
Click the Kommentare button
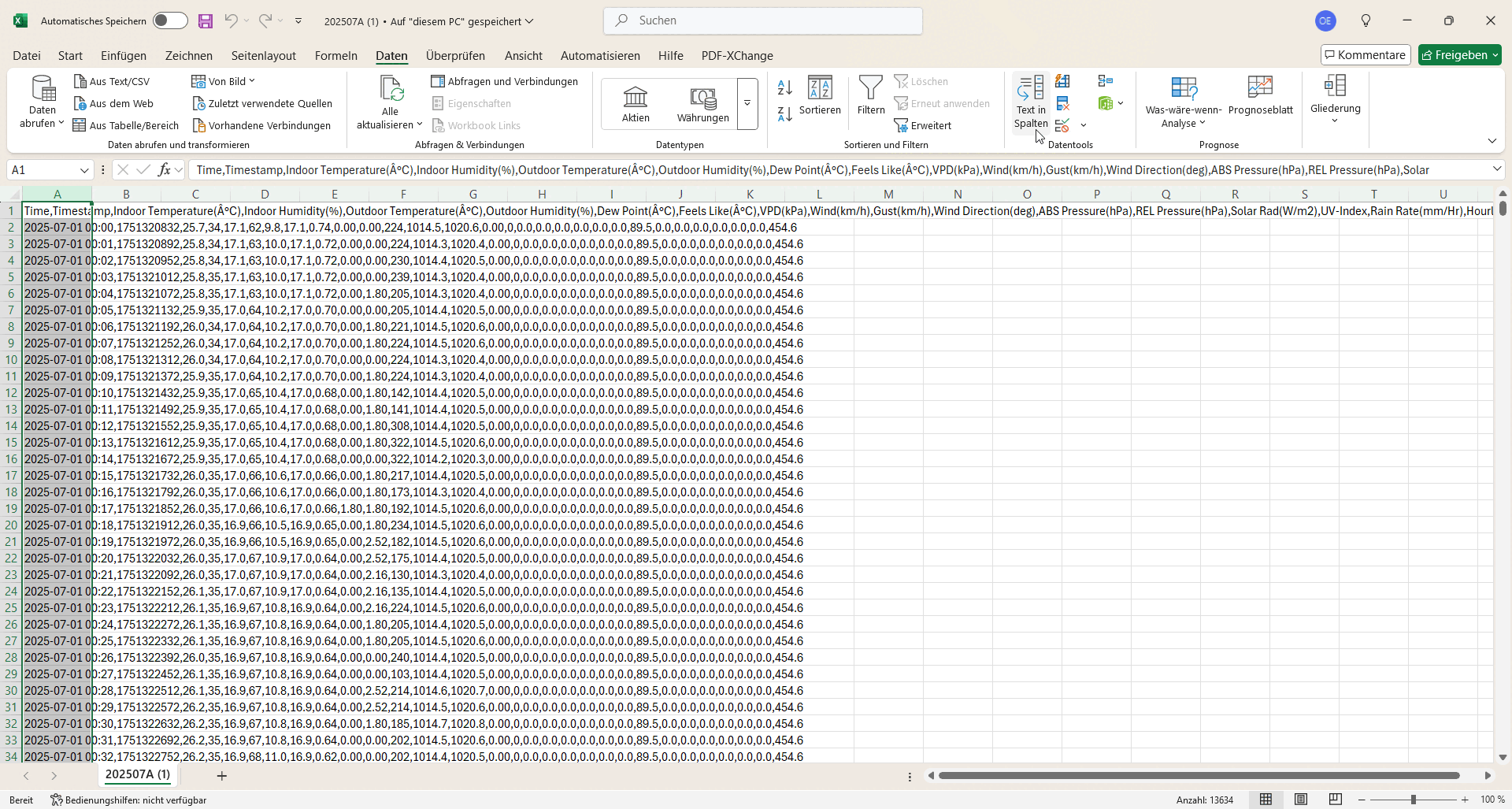coord(1366,55)
